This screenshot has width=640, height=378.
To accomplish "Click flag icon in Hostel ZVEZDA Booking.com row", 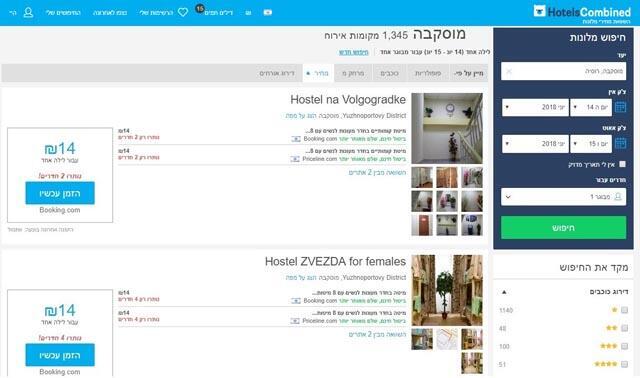I will pyautogui.click(x=296, y=301).
